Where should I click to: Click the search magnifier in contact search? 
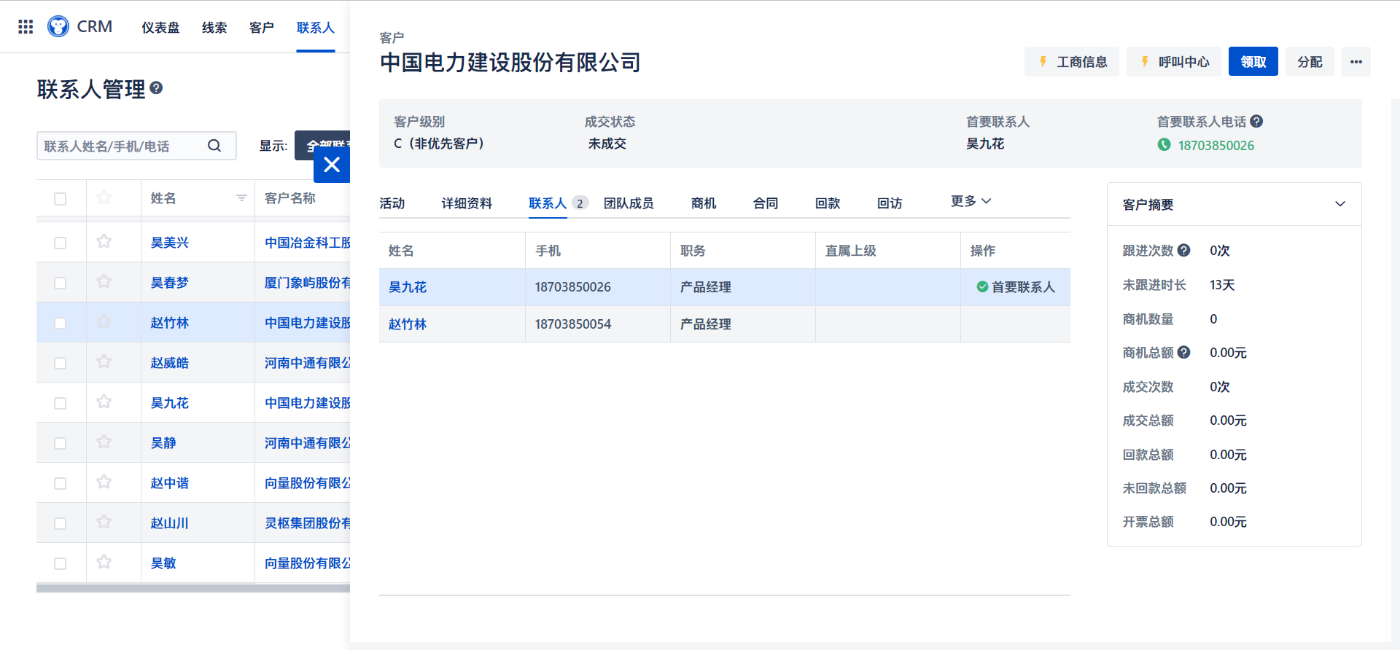pyautogui.click(x=214, y=146)
